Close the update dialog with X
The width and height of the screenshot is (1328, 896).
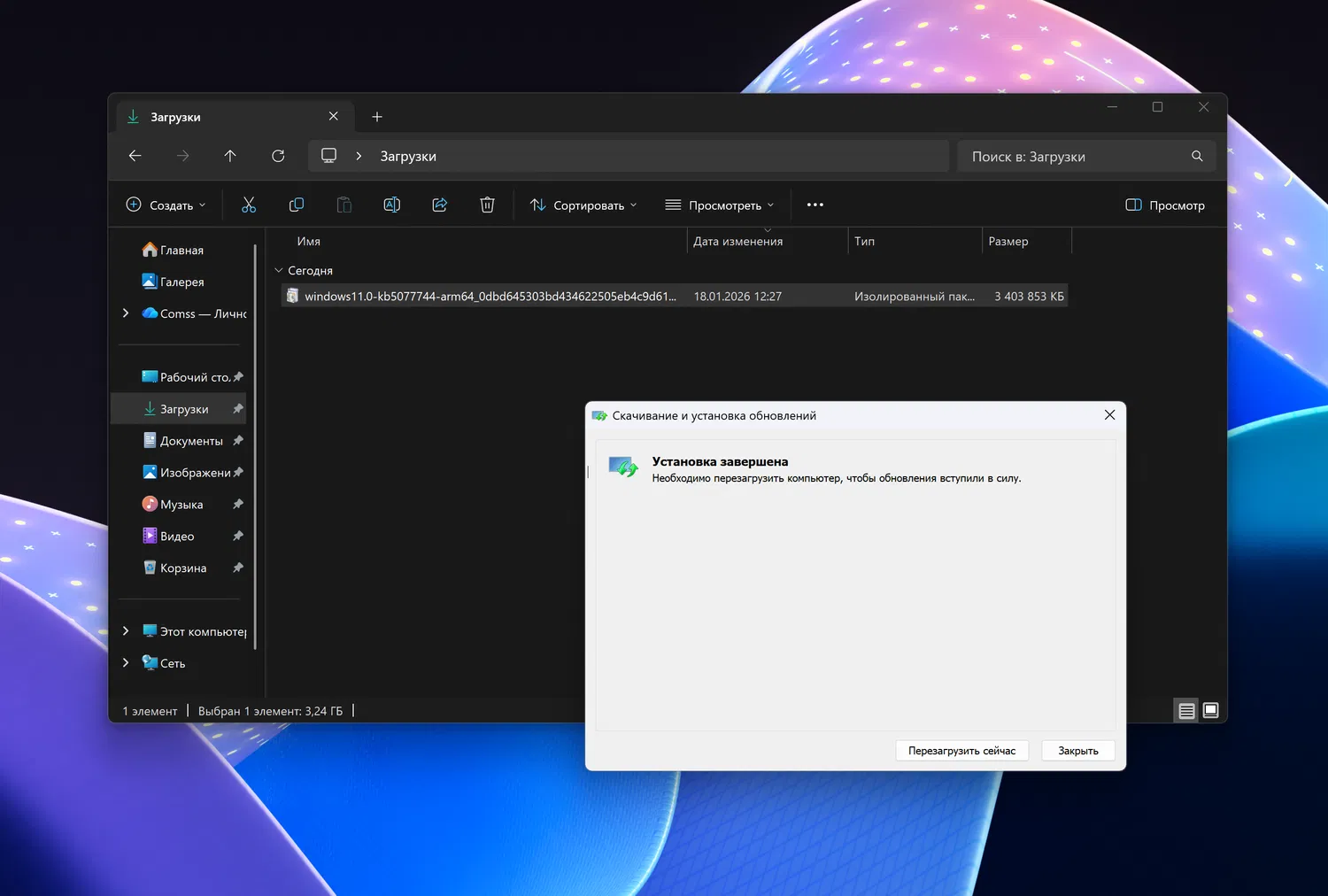[x=1109, y=414]
